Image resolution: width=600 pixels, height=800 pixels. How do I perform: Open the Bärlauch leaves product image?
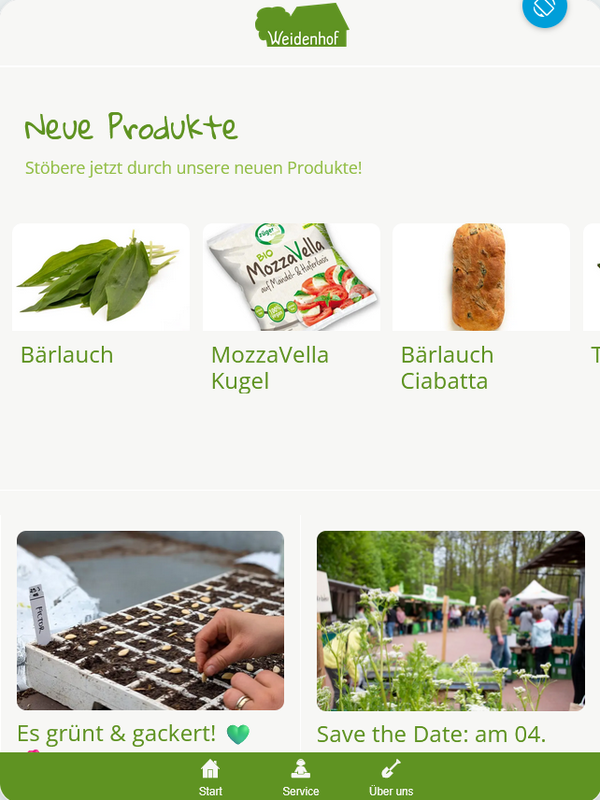pos(101,277)
